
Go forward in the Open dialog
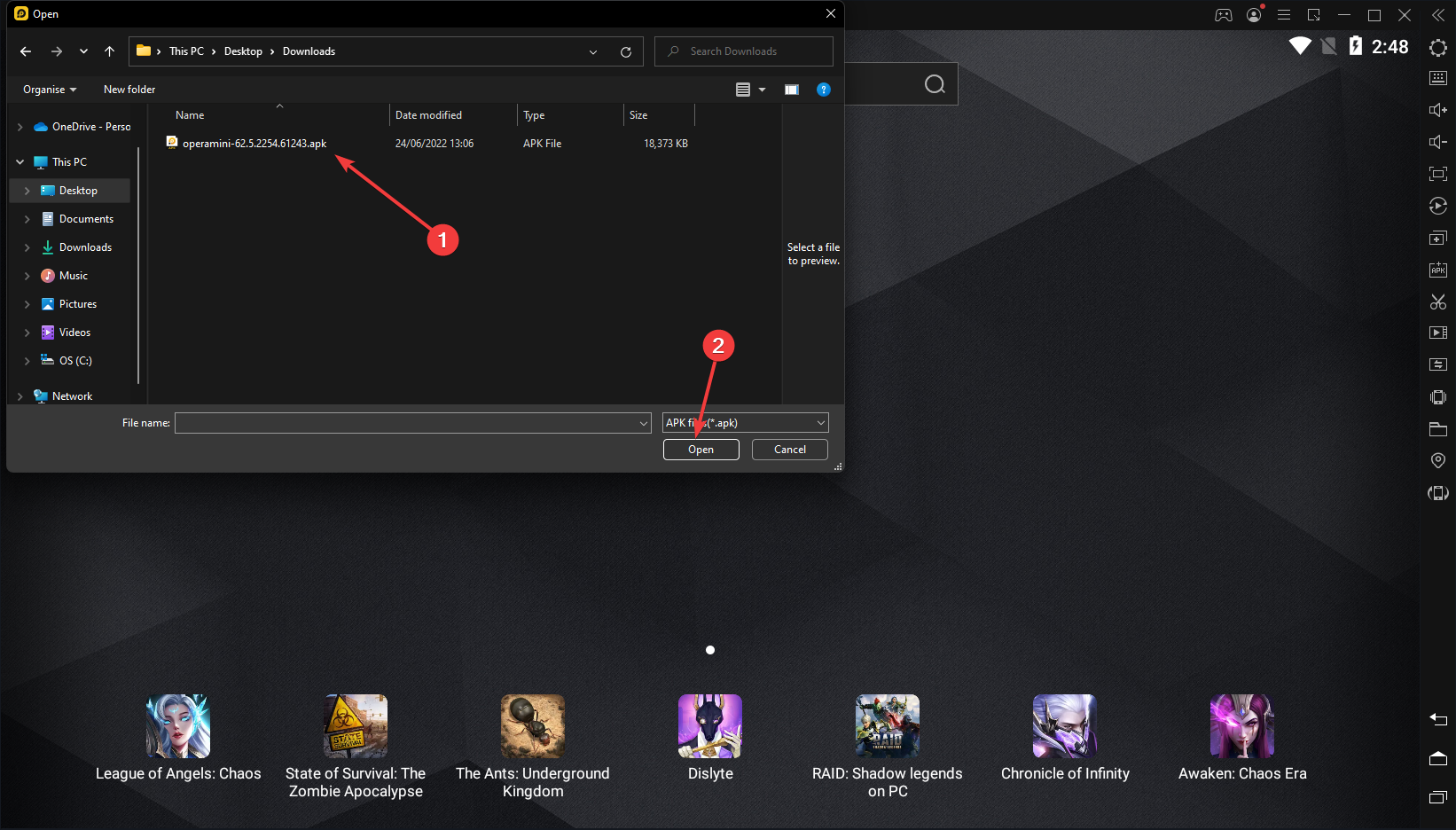point(57,51)
